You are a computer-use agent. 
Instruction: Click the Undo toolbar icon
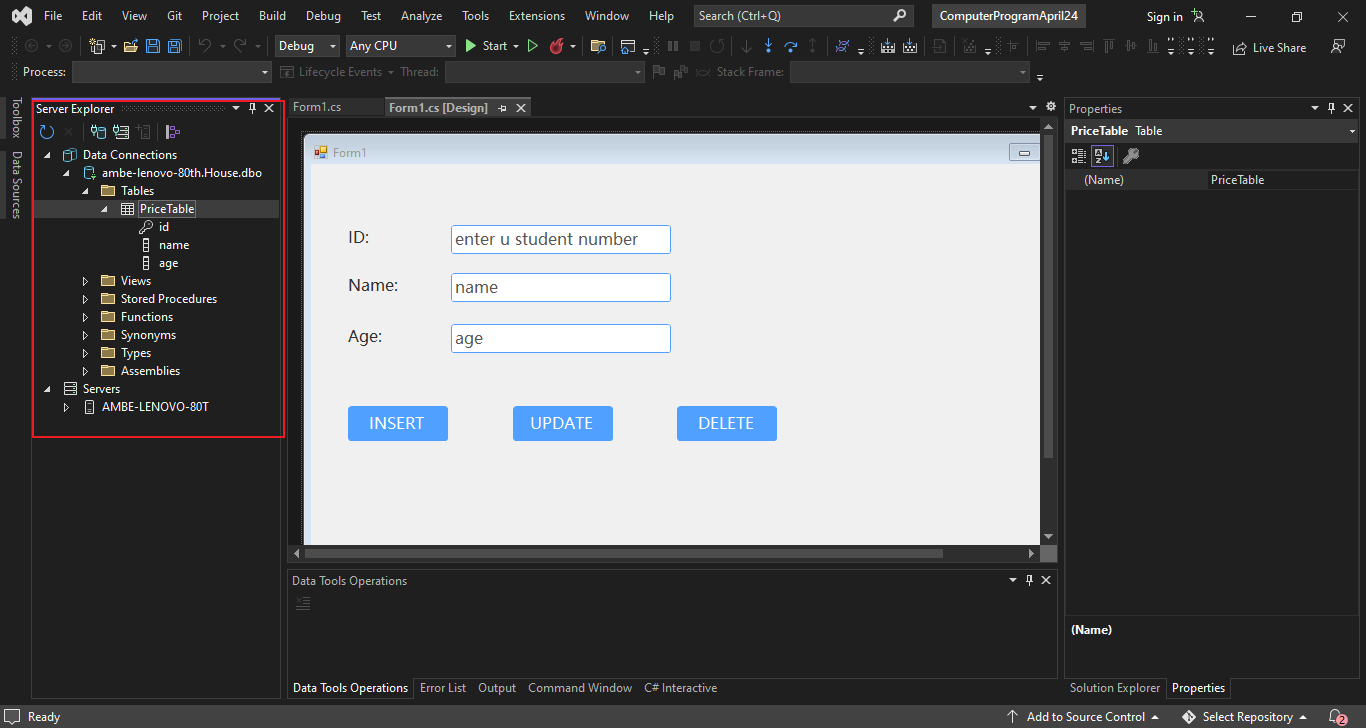click(204, 46)
